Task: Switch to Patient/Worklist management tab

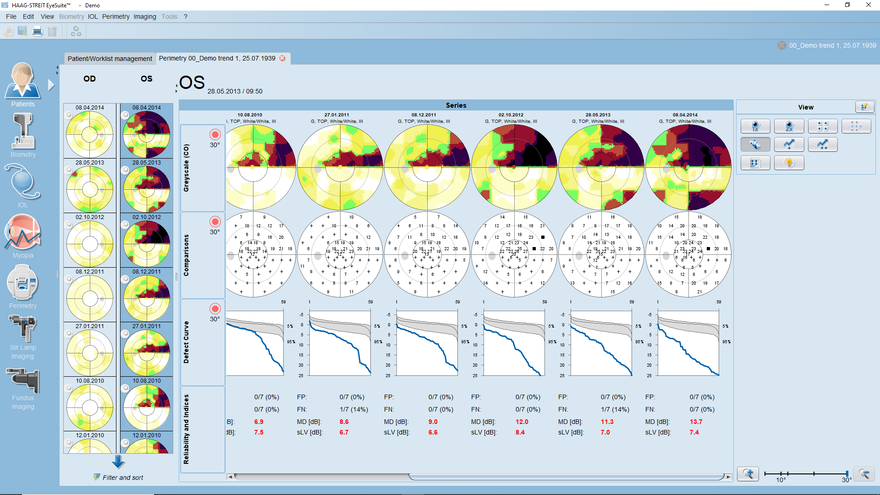Action: pyautogui.click(x=109, y=58)
